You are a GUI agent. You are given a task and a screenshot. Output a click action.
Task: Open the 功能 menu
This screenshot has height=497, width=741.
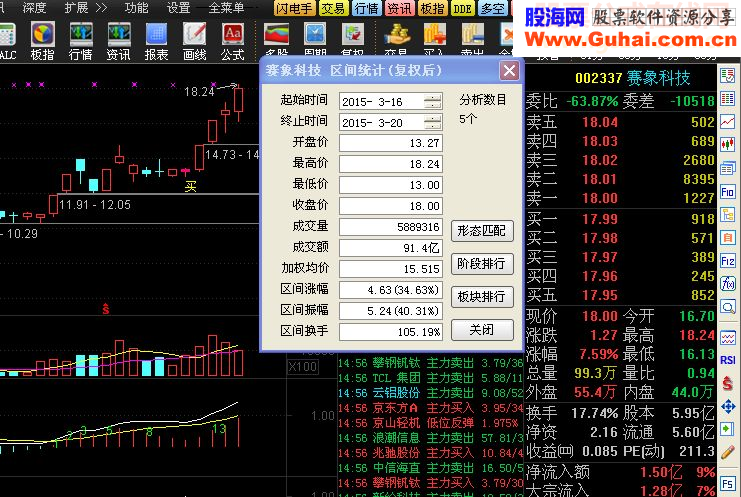137,8
